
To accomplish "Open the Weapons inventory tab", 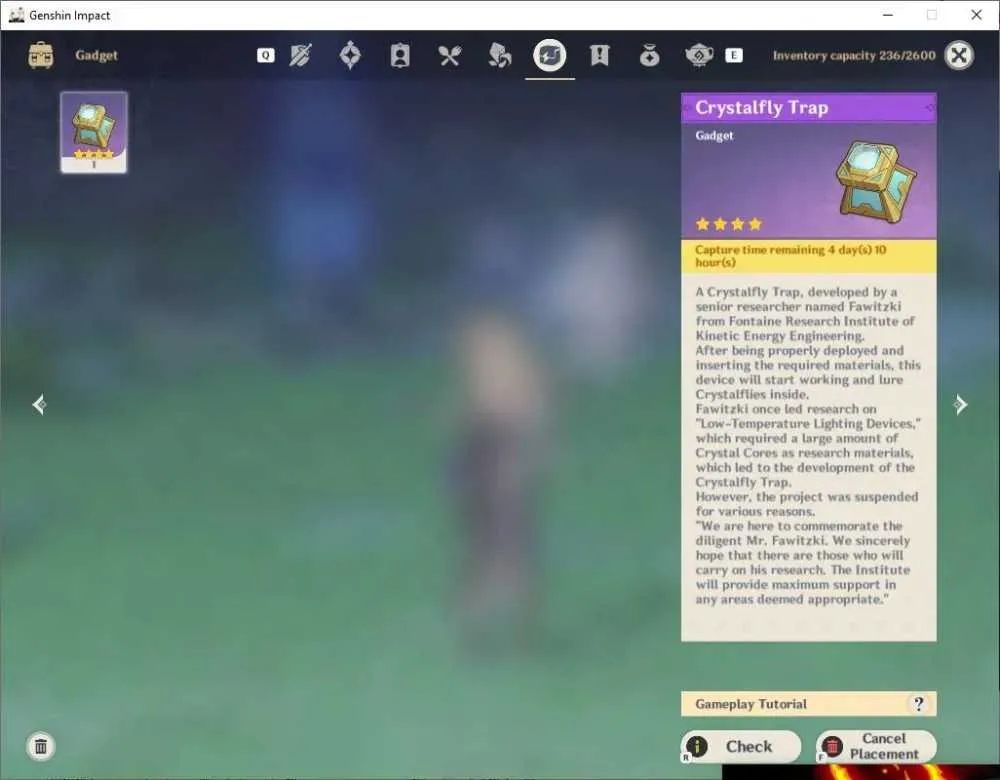I will pyautogui.click(x=300, y=55).
